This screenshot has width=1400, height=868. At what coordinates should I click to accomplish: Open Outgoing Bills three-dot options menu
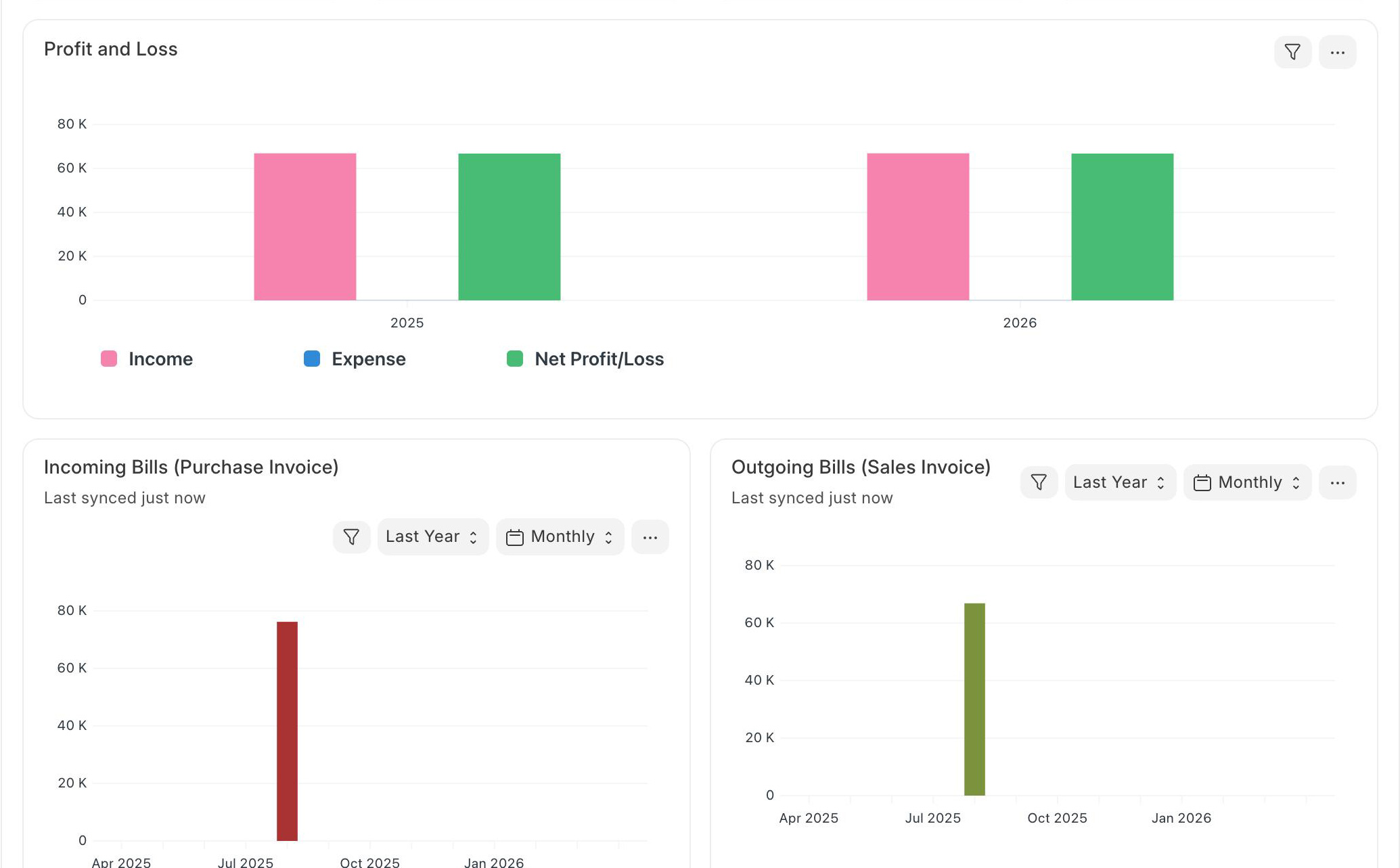click(x=1337, y=482)
